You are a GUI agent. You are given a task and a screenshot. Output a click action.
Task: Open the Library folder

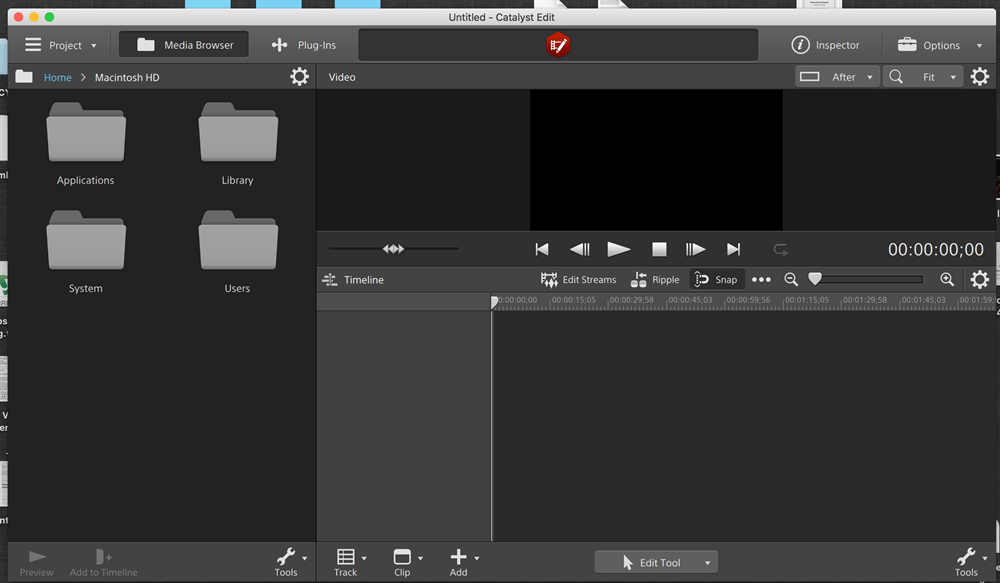coord(237,144)
